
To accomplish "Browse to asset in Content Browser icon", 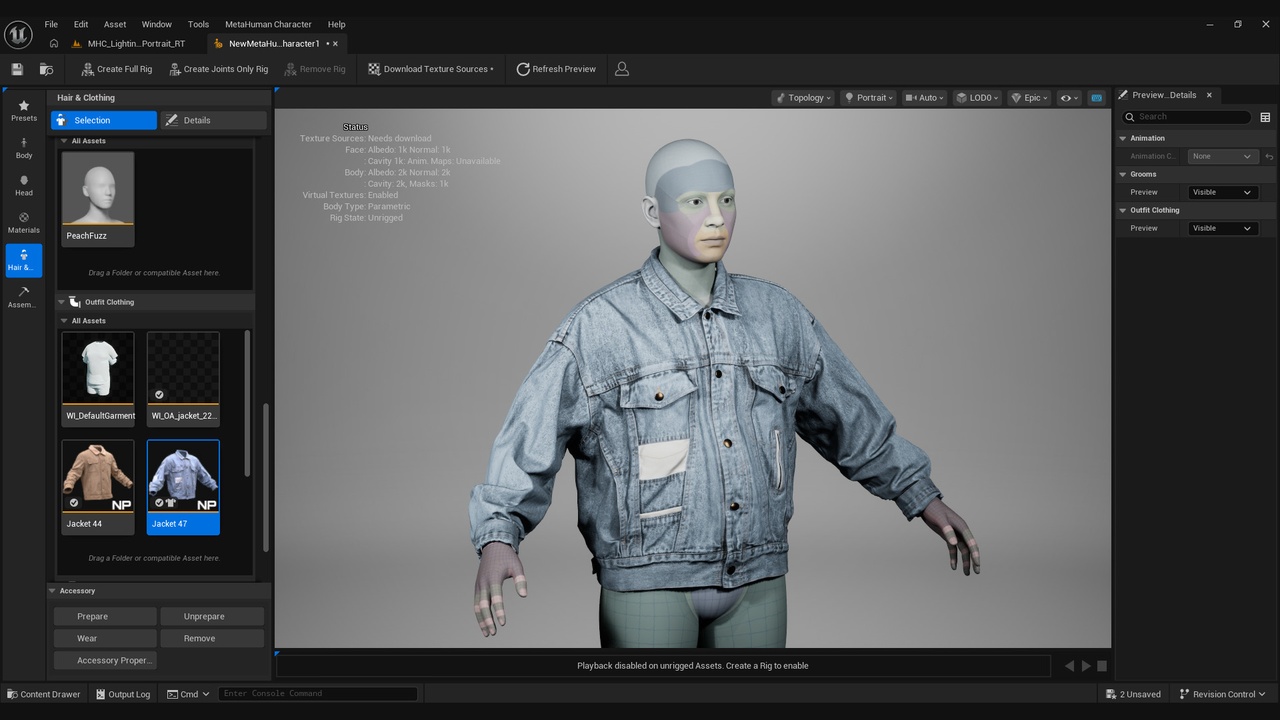I will point(46,69).
